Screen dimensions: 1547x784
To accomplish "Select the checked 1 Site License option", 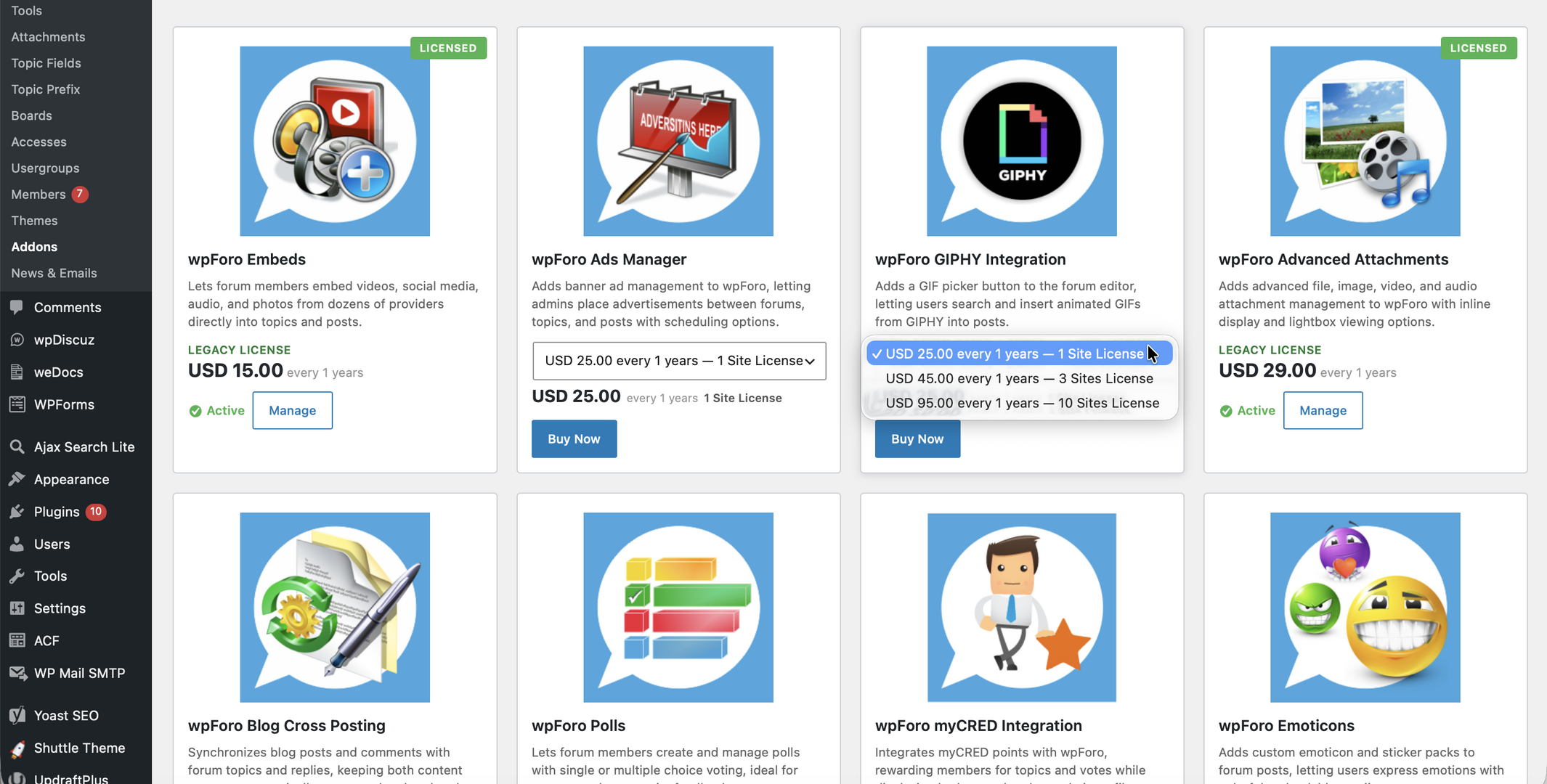I will coord(1019,354).
